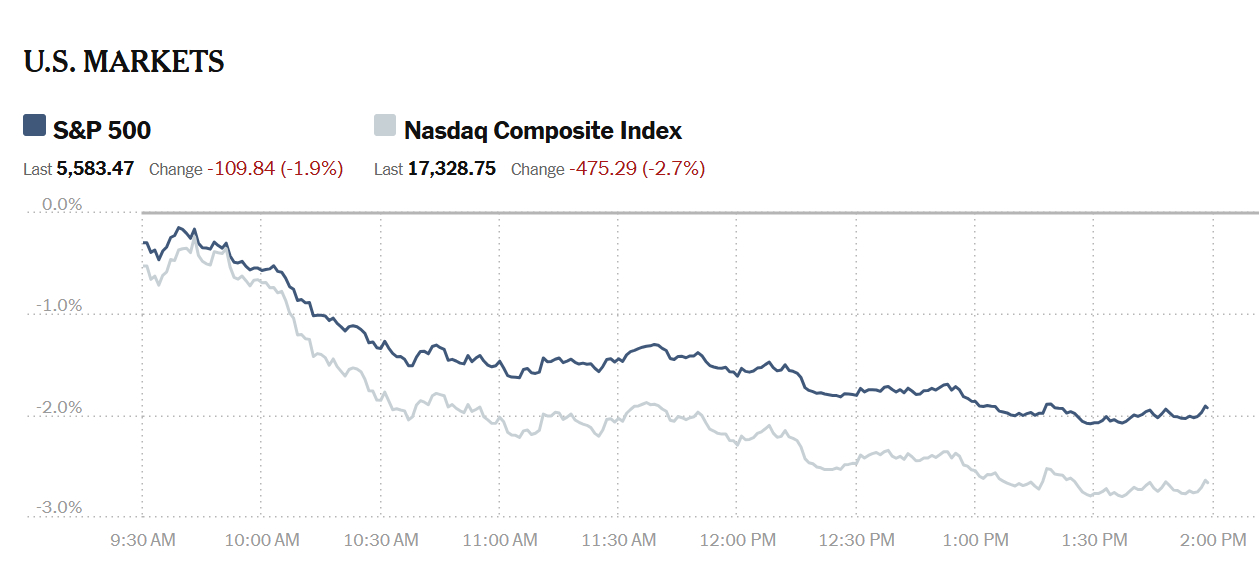Image resolution: width=1259 pixels, height=574 pixels.
Task: Click the 0.0% y-axis label
Action: (62, 205)
